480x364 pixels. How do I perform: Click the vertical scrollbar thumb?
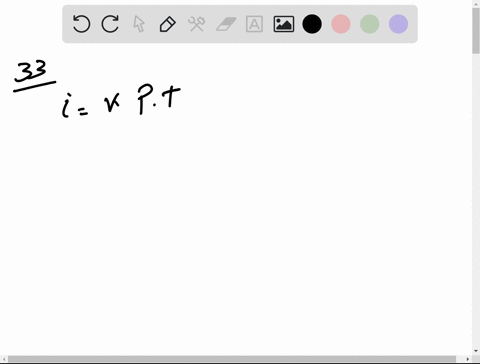(x=476, y=31)
